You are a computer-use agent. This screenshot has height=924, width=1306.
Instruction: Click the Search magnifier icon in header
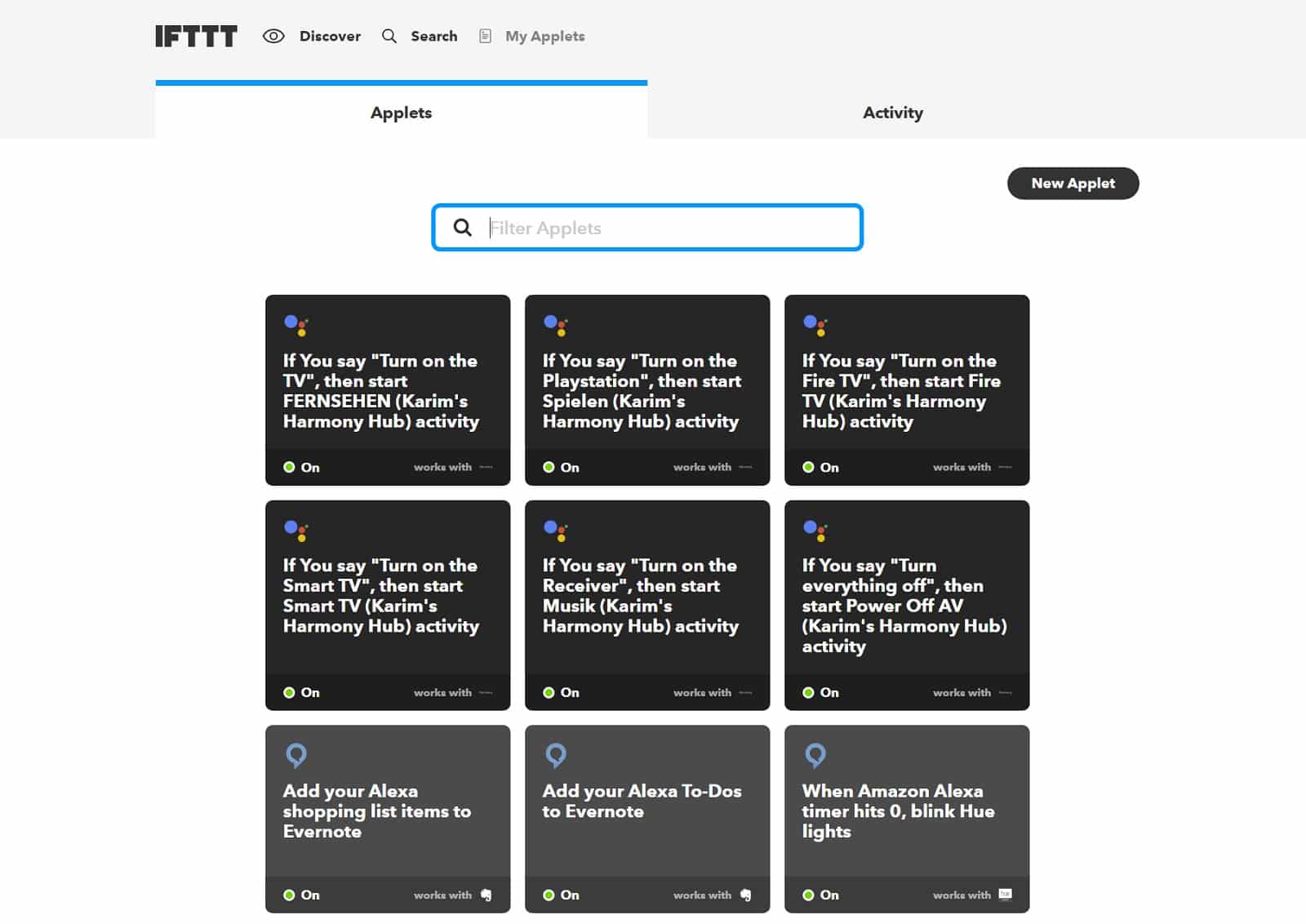389,36
